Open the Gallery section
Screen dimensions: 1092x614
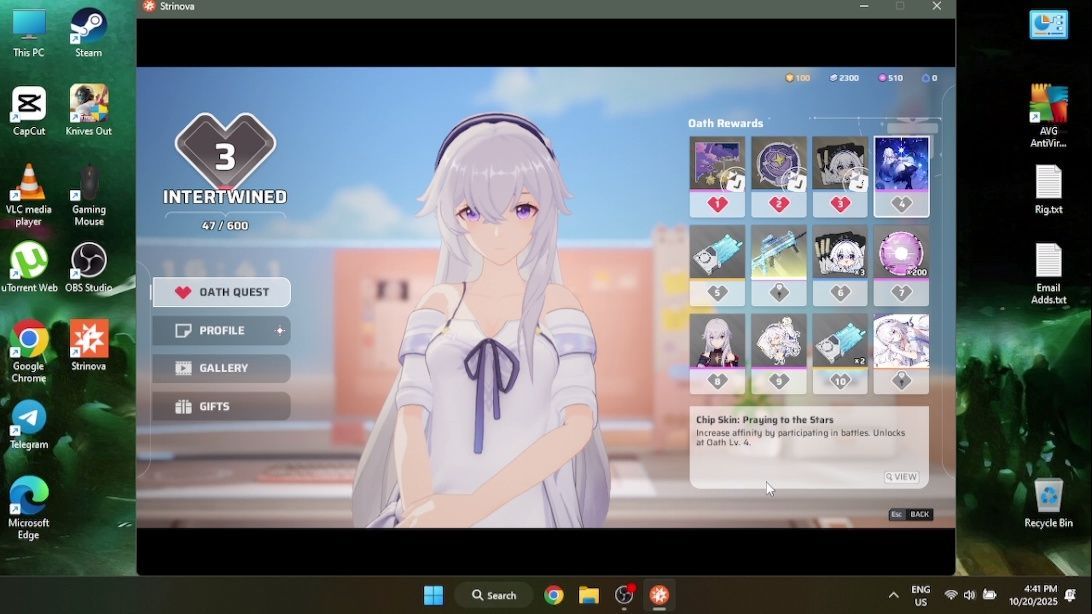221,368
